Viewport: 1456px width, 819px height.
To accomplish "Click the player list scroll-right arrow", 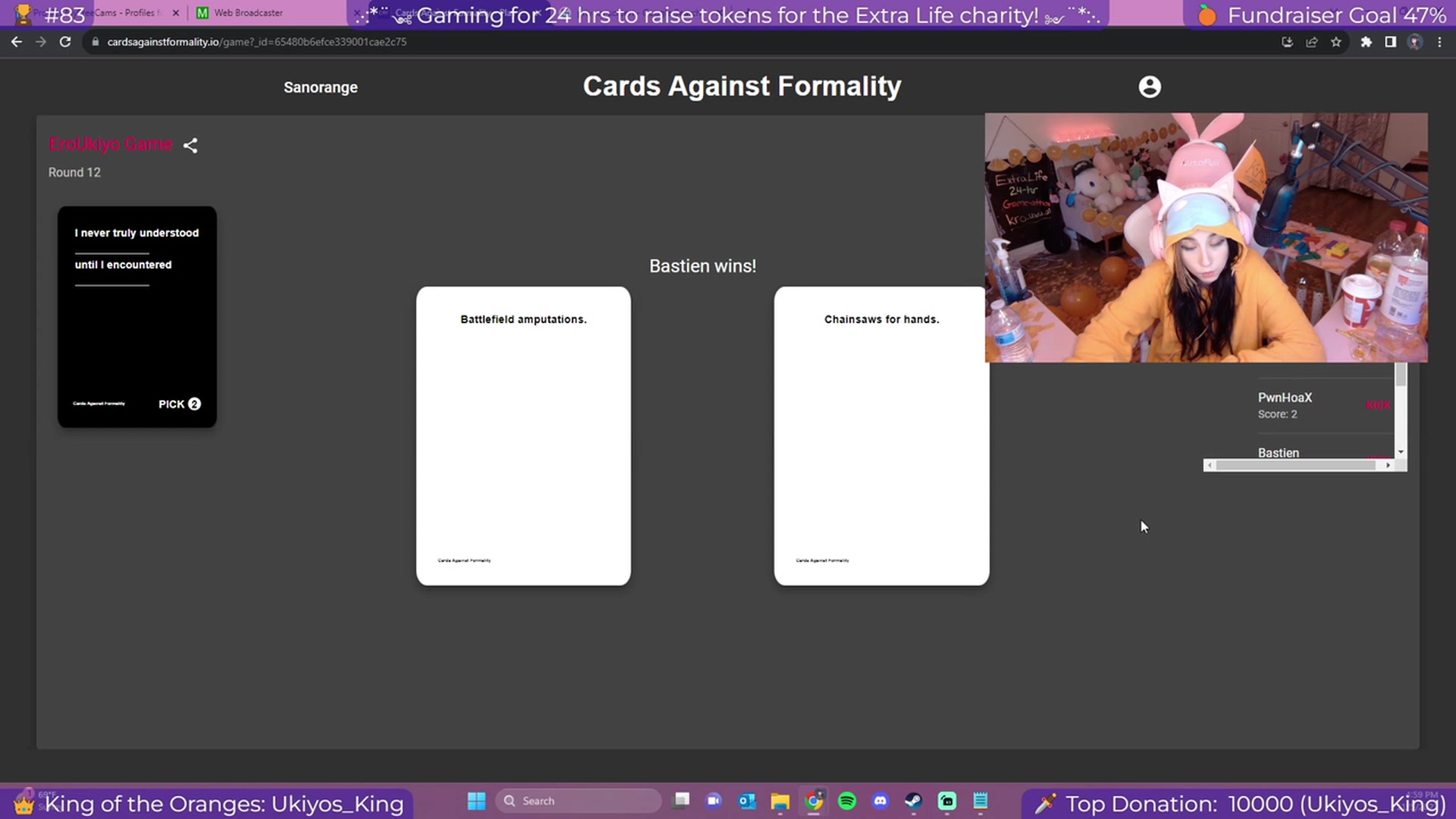I will (1388, 466).
